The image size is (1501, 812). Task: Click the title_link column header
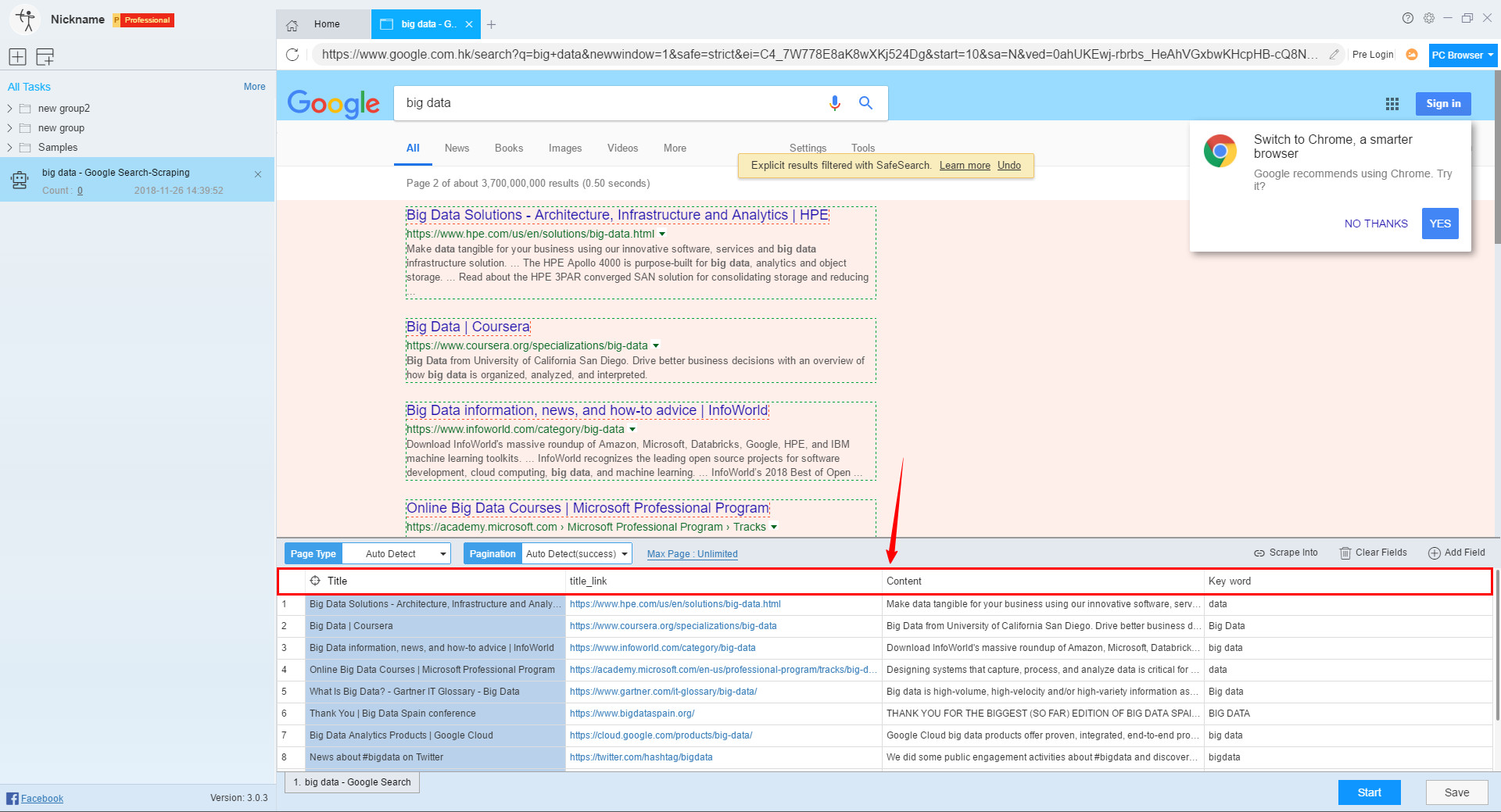click(723, 581)
